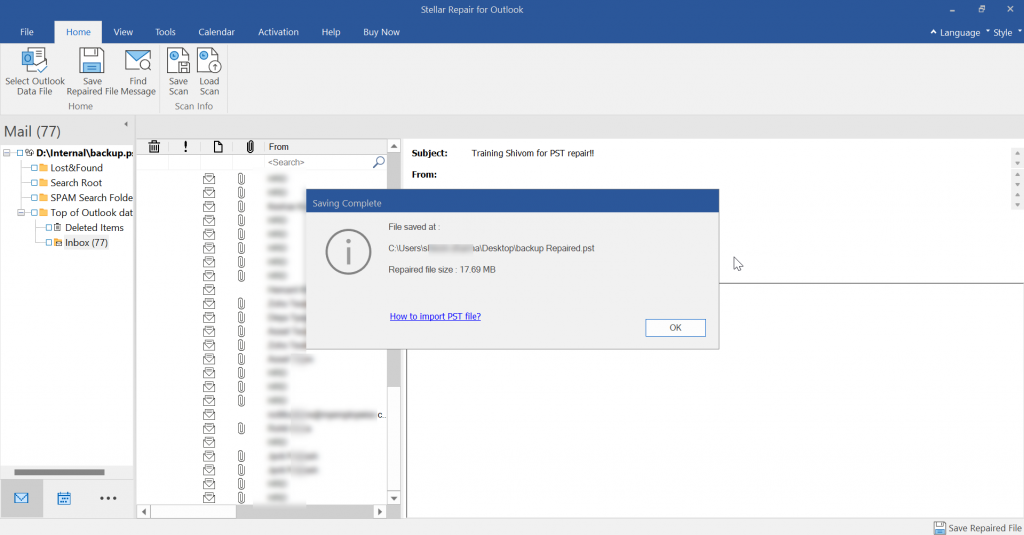Collapse the Top of Outlook data folder
Viewport: 1024px width, 535px height.
coord(21,213)
